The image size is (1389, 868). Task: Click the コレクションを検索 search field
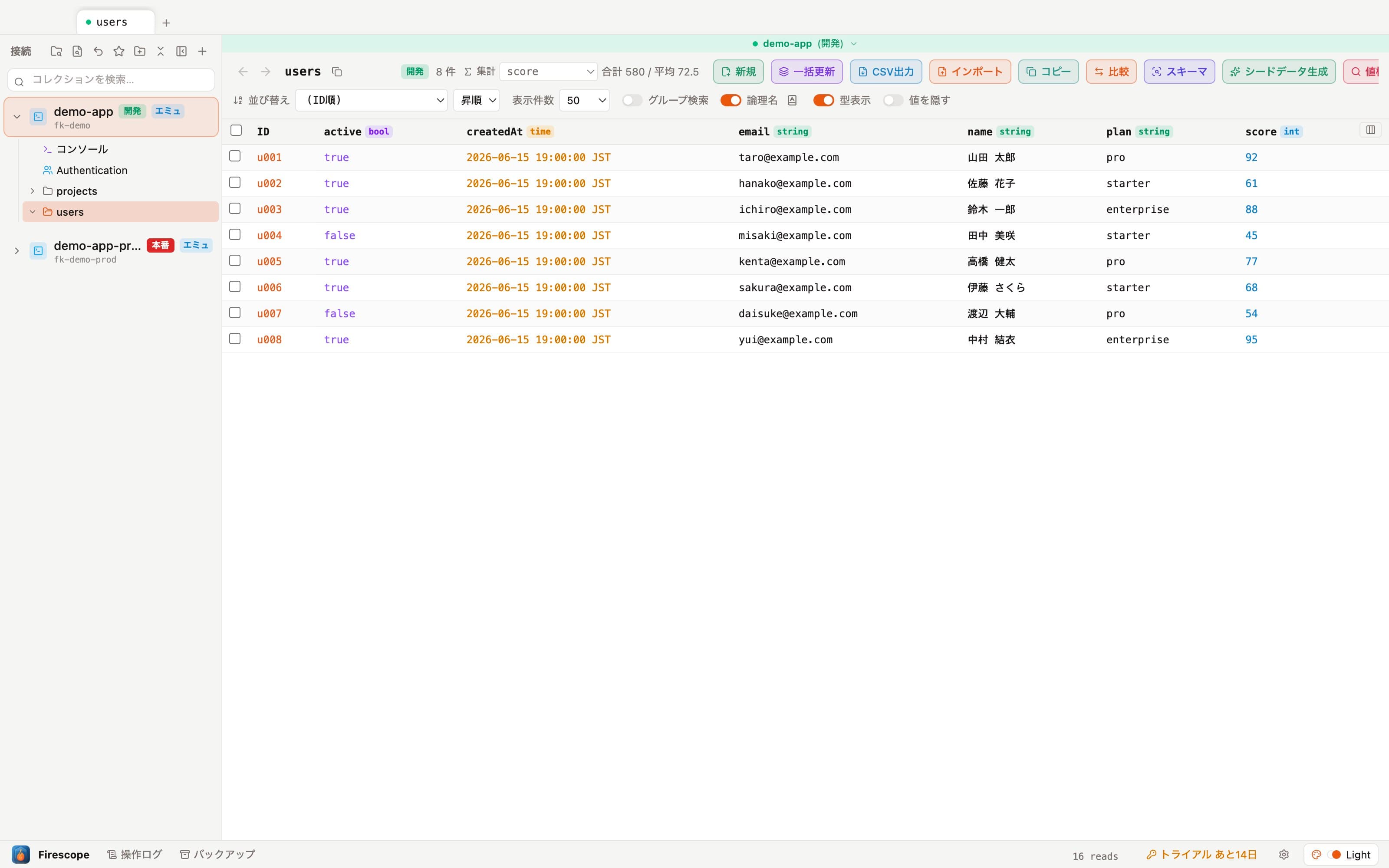point(112,80)
